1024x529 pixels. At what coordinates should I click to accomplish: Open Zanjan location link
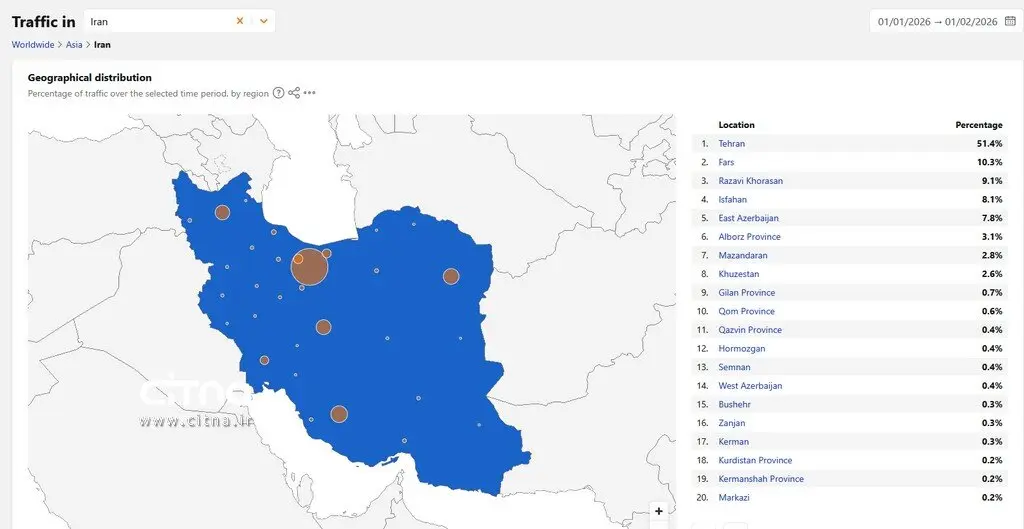tap(731, 423)
